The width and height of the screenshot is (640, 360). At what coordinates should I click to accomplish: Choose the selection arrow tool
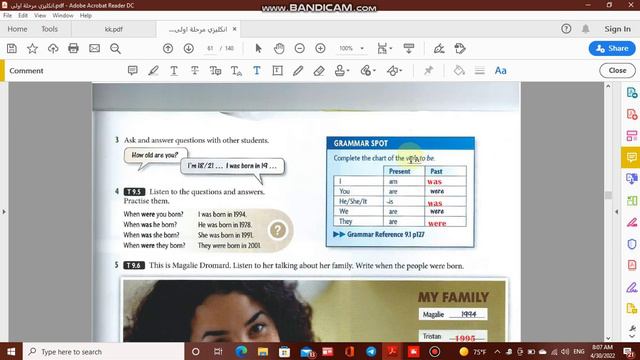pyautogui.click(x=258, y=49)
